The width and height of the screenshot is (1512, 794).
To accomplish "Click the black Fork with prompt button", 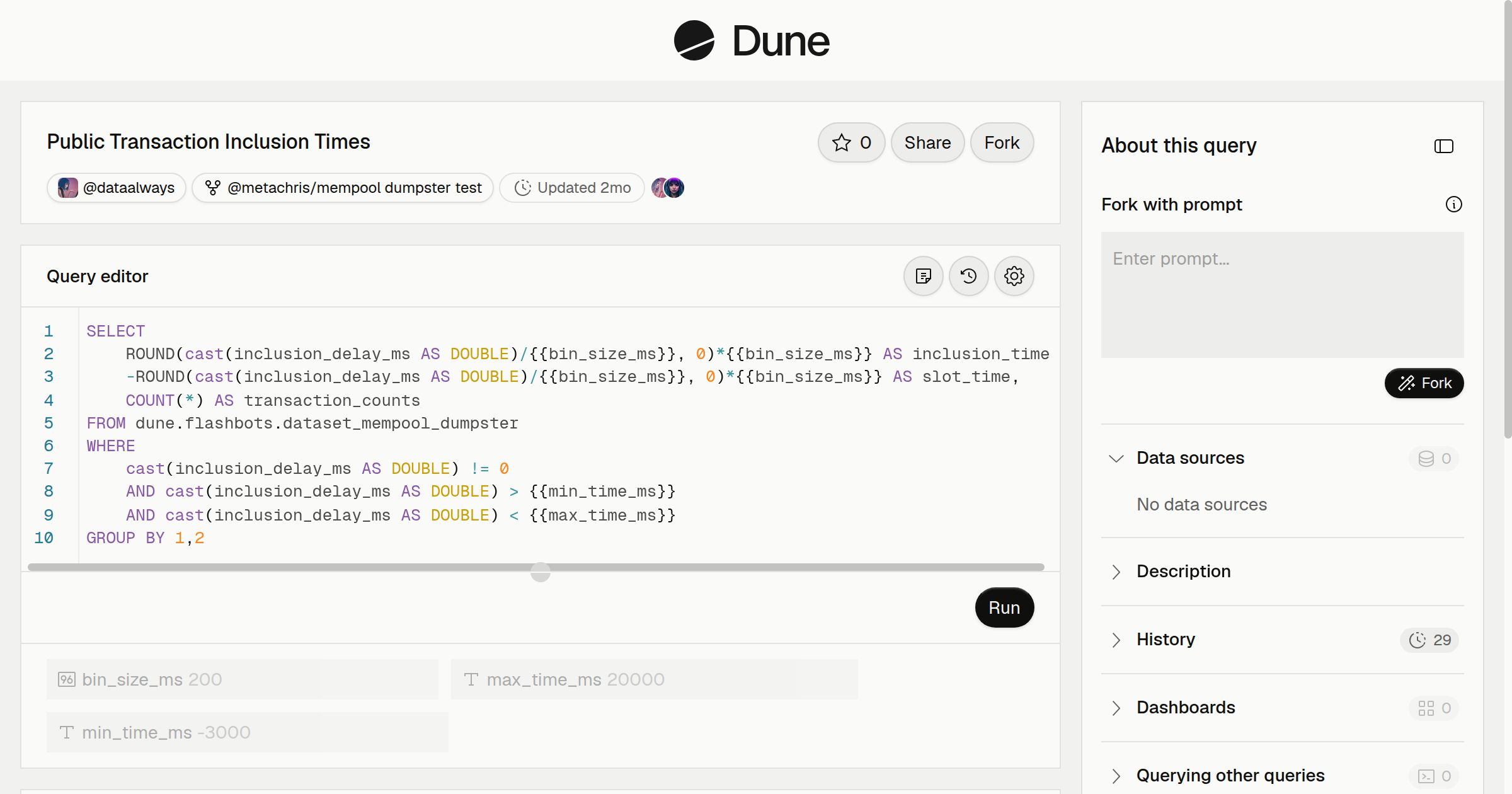I will pyautogui.click(x=1424, y=383).
